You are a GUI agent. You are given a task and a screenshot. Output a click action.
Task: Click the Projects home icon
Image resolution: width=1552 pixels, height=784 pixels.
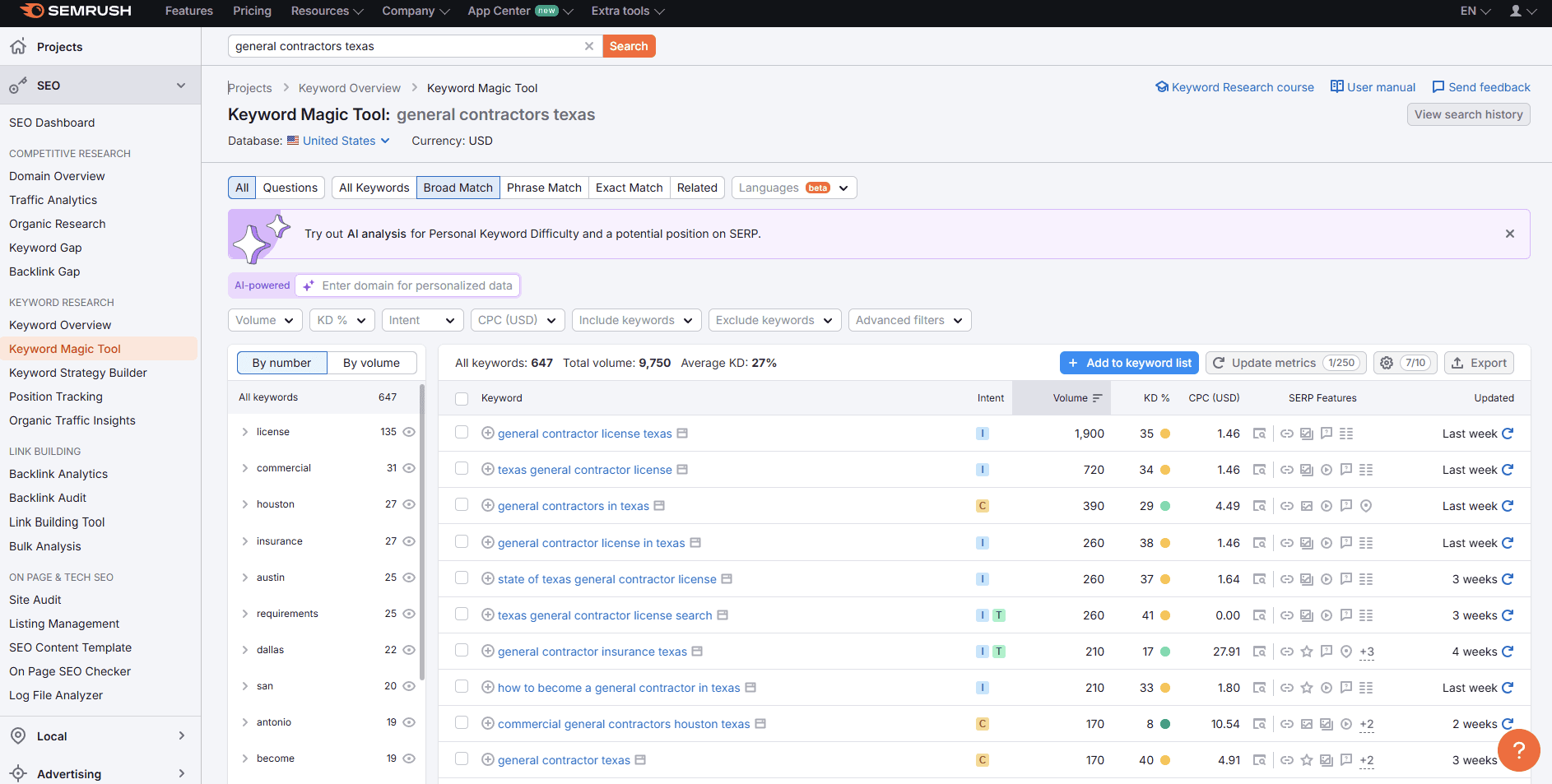18,46
